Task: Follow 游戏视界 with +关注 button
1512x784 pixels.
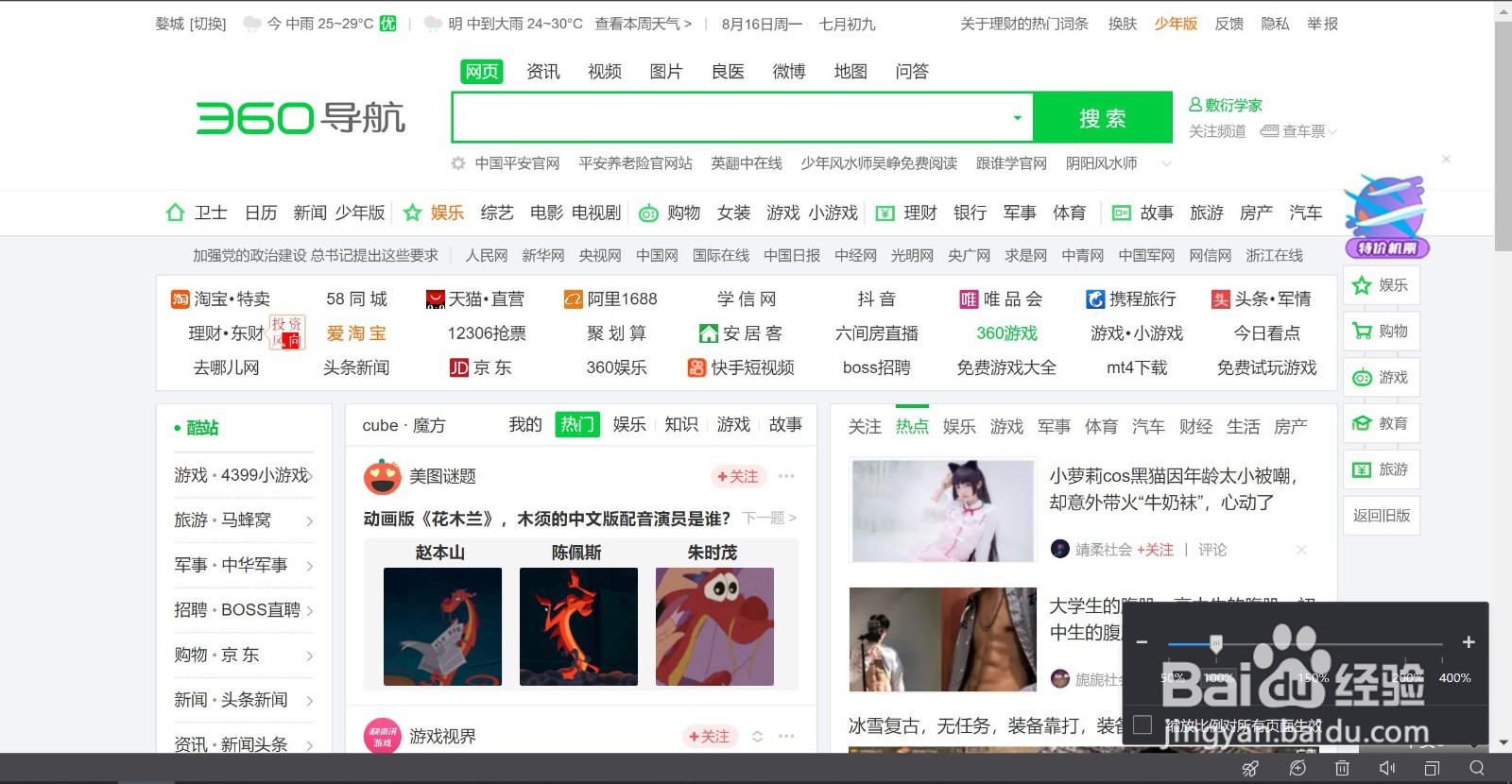Action: pos(710,737)
